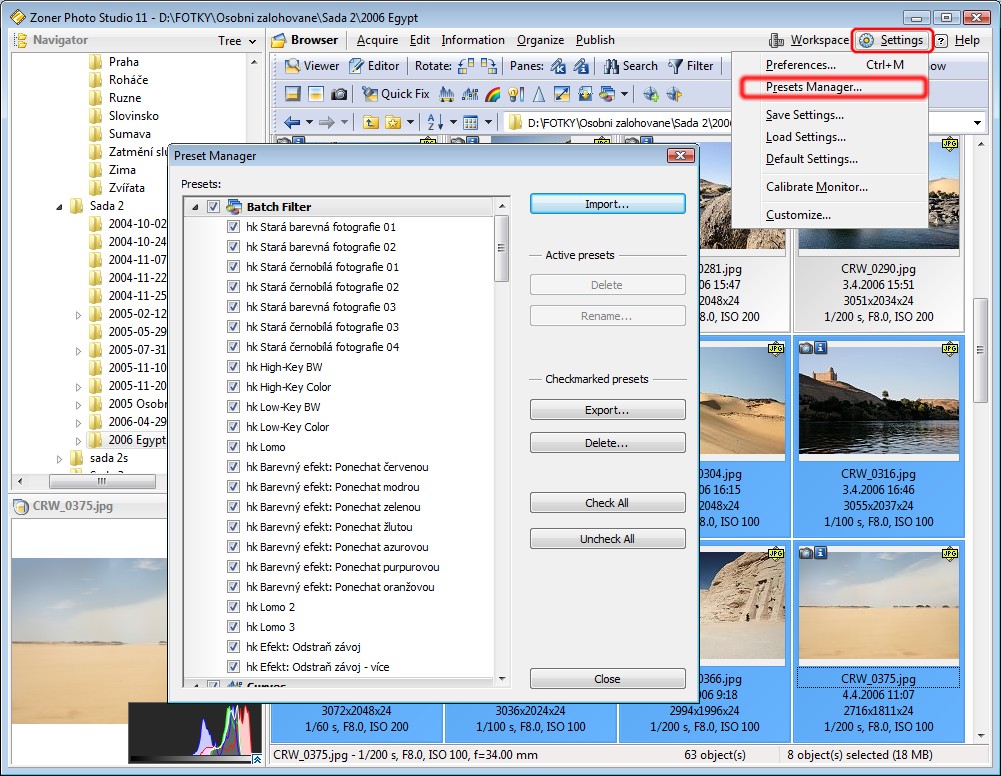The width and height of the screenshot is (1001, 776).
Task: Uncheck the hk High-Key BW preset
Action: click(x=234, y=367)
